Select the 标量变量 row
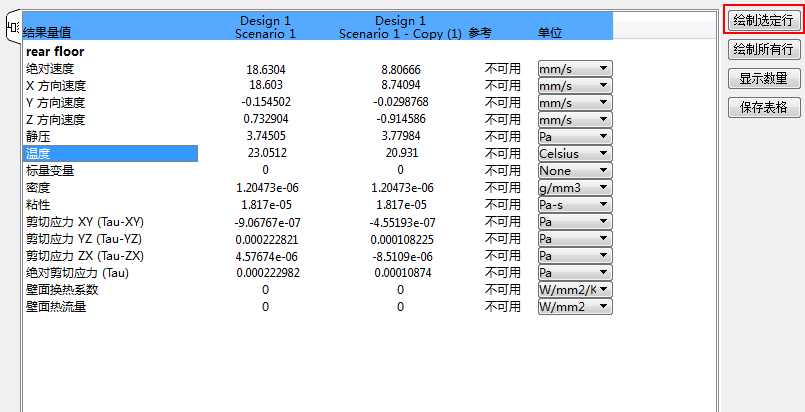This screenshot has width=805, height=412. click(50, 171)
